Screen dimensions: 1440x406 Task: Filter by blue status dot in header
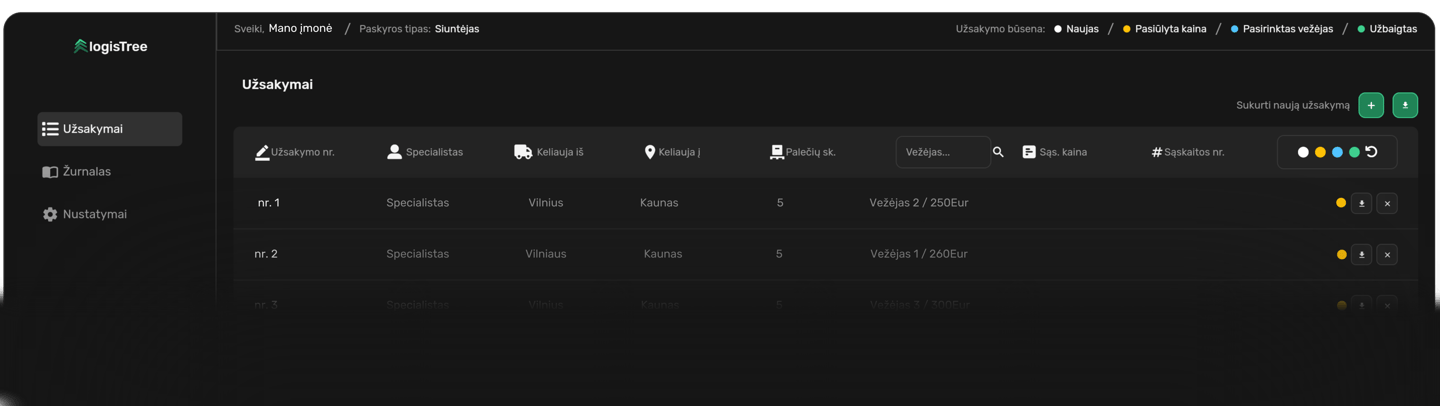[x=1337, y=152]
